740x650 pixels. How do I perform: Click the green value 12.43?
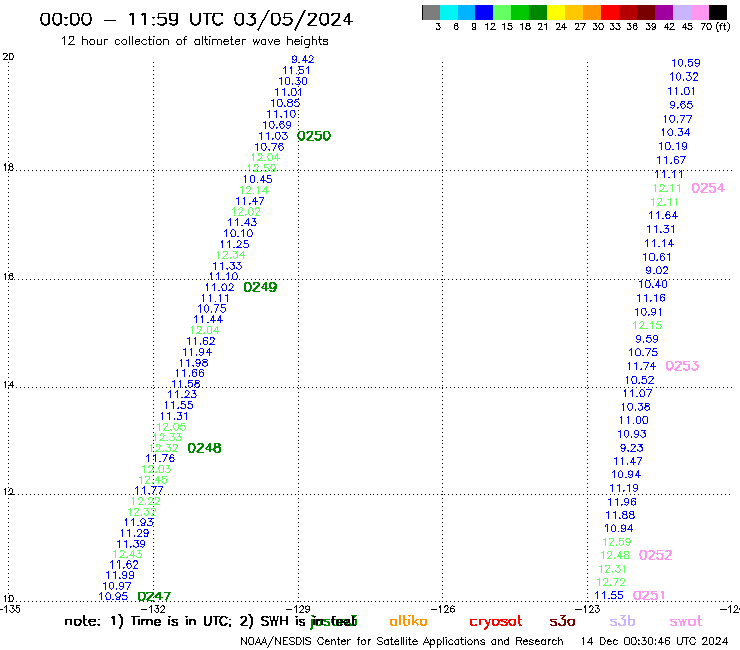click(x=127, y=554)
